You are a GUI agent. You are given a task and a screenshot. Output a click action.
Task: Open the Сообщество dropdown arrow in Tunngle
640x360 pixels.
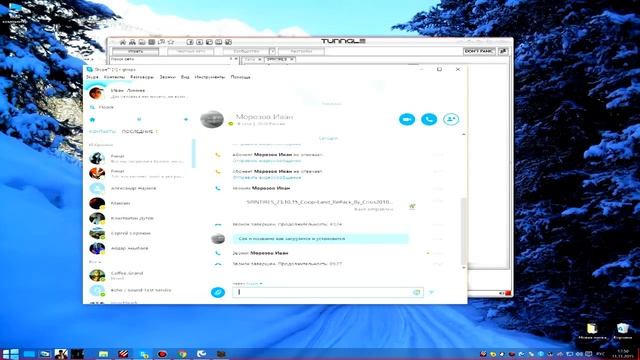pyautogui.click(x=272, y=51)
